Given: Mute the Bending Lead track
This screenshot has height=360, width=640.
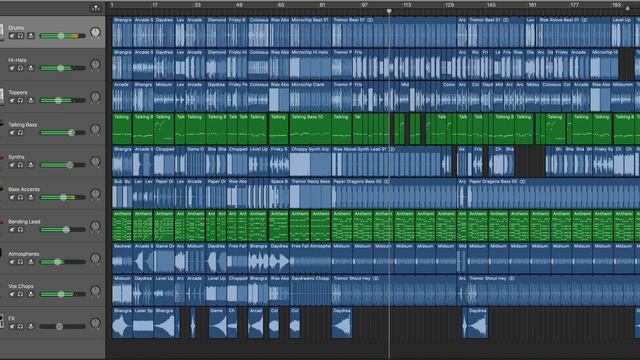Looking at the screenshot, I should point(12,229).
